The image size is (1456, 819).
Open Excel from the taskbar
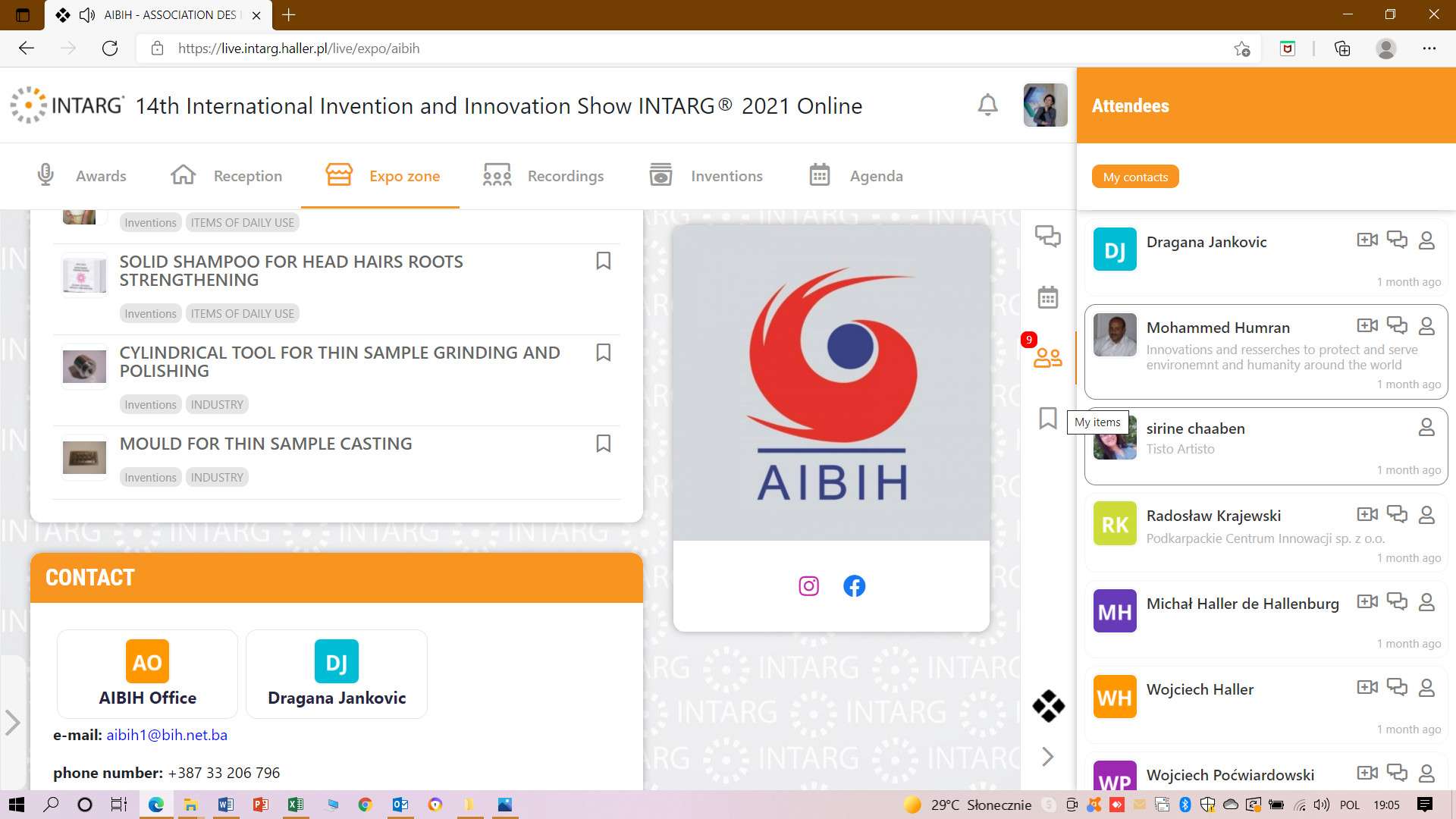[x=295, y=805]
